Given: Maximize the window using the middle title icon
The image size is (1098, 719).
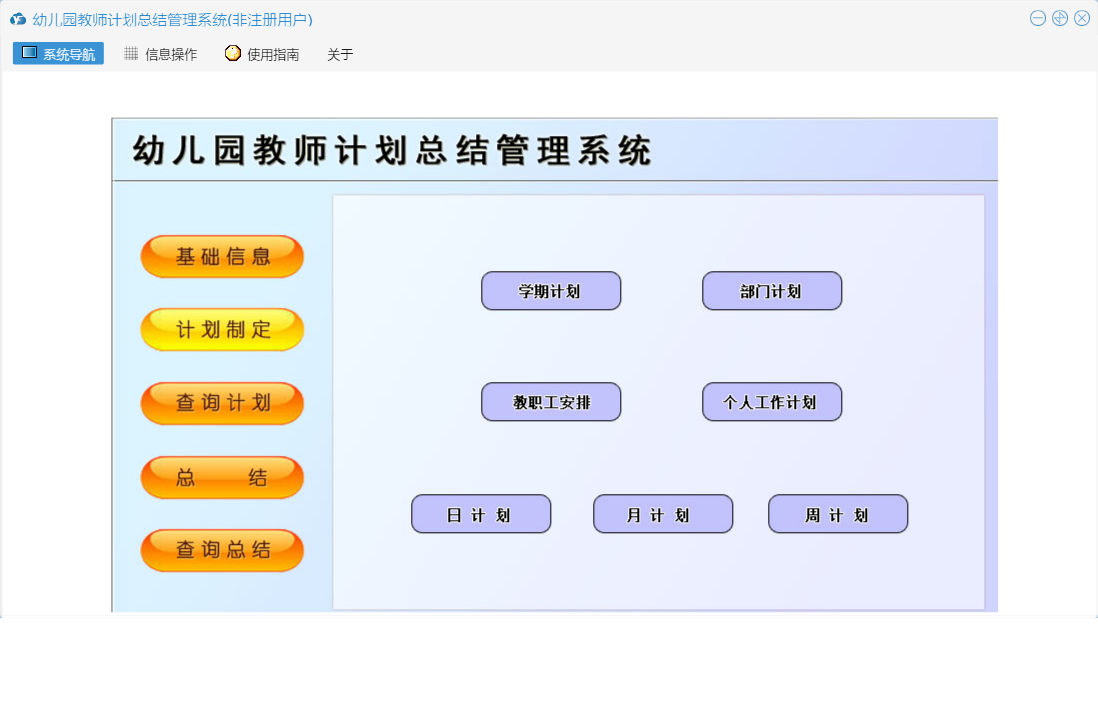Looking at the screenshot, I should click(x=1060, y=18).
